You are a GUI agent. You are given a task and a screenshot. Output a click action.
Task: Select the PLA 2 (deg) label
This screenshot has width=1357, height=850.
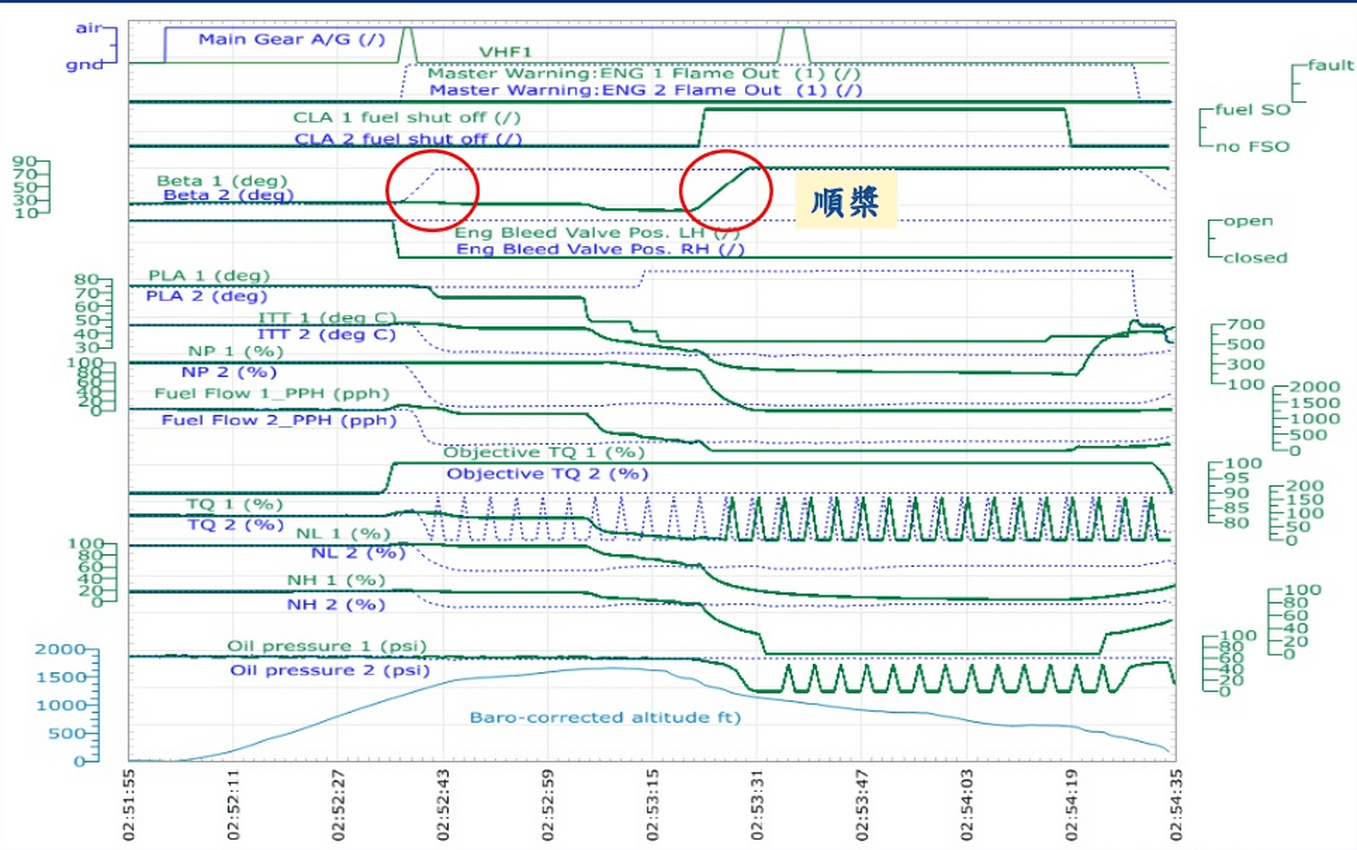(x=207, y=296)
